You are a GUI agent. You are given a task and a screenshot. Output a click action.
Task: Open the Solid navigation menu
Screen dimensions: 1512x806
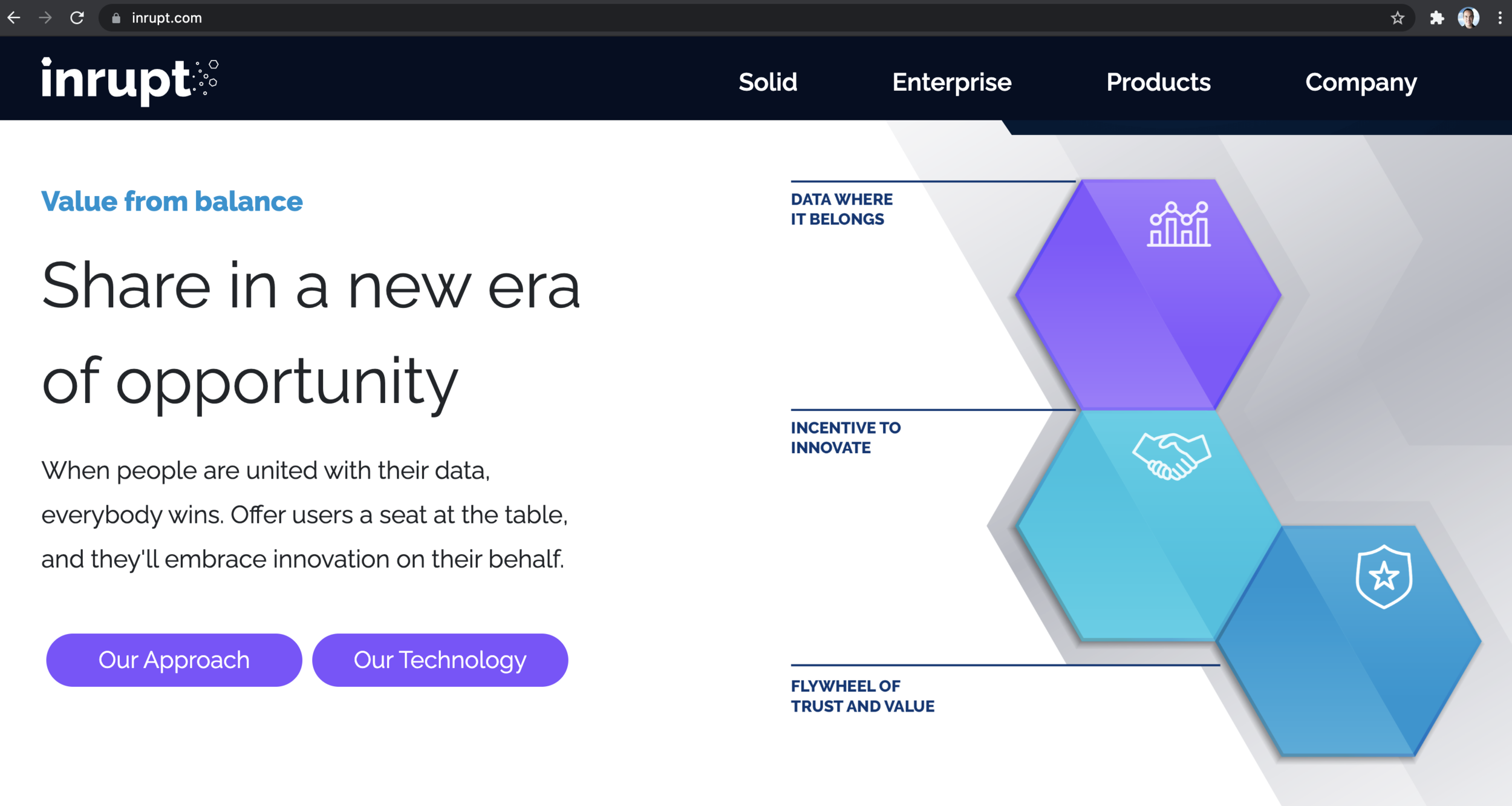pyautogui.click(x=767, y=82)
